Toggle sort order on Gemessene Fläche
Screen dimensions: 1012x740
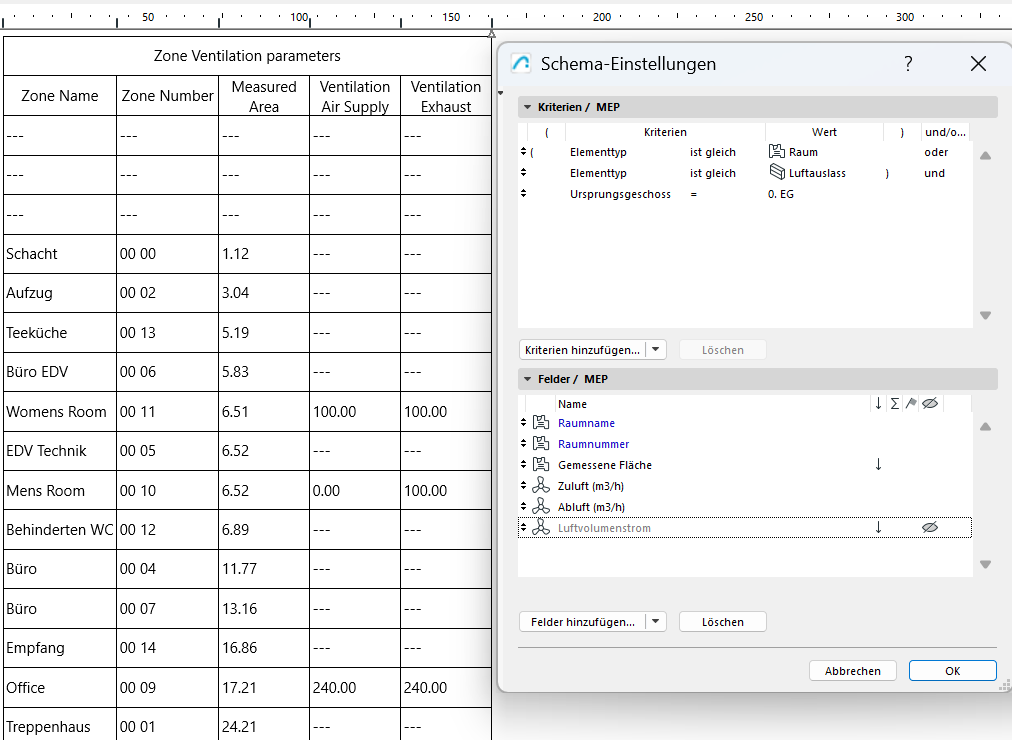coord(878,464)
